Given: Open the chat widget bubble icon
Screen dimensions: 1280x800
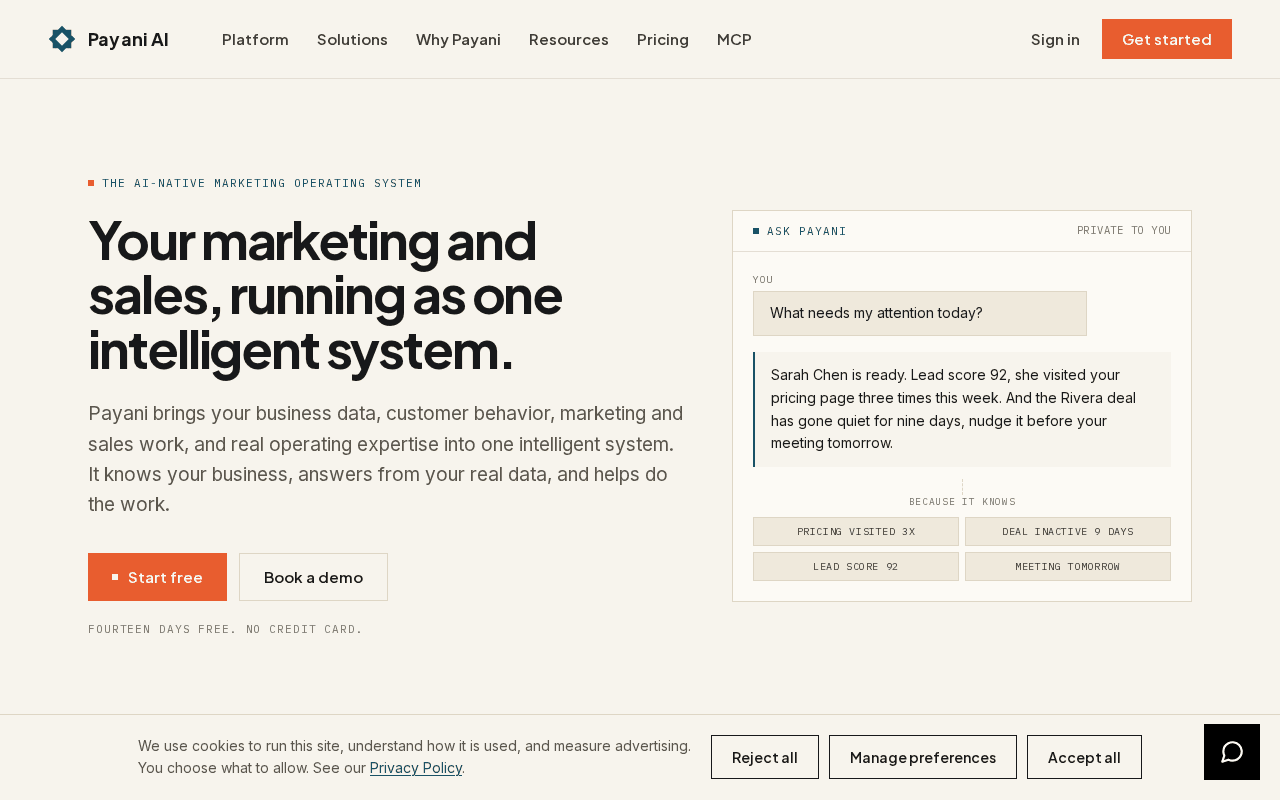Looking at the screenshot, I should coord(1232,752).
